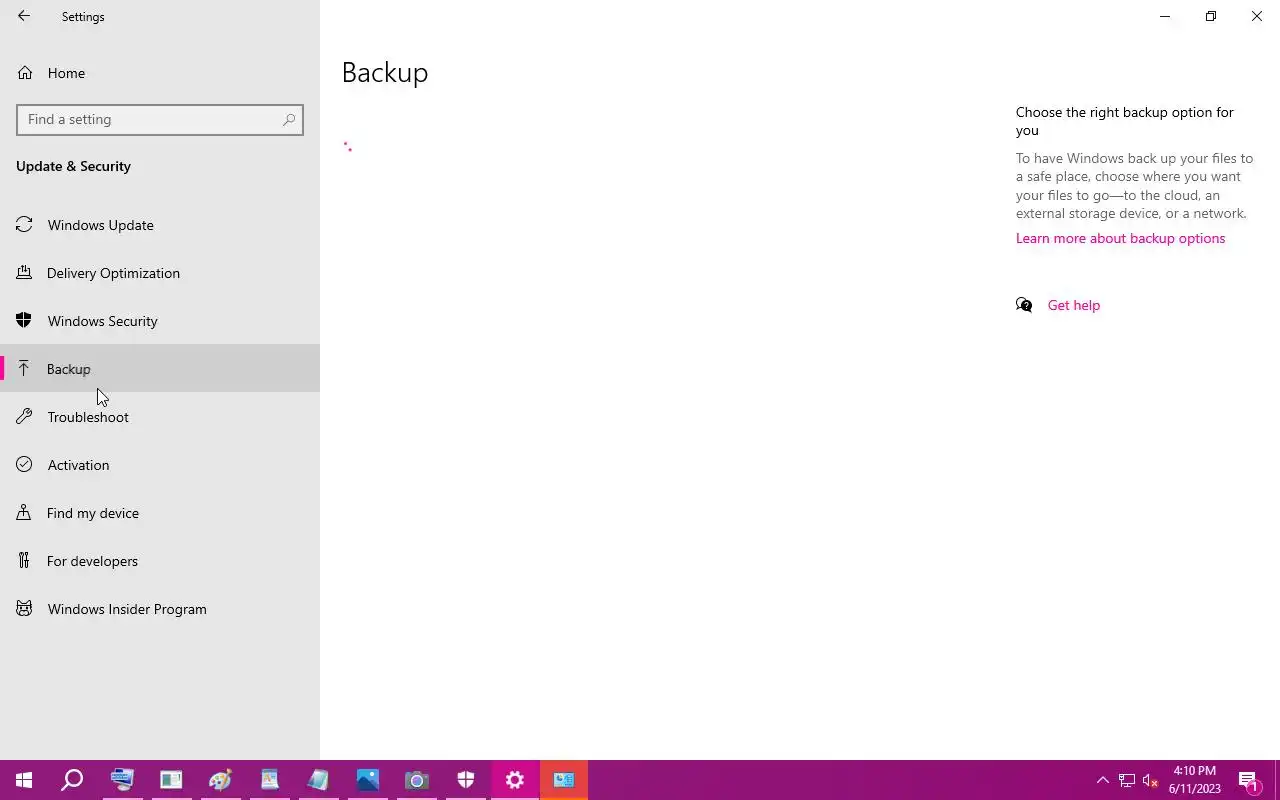Open the network status tray icon

(1127, 780)
